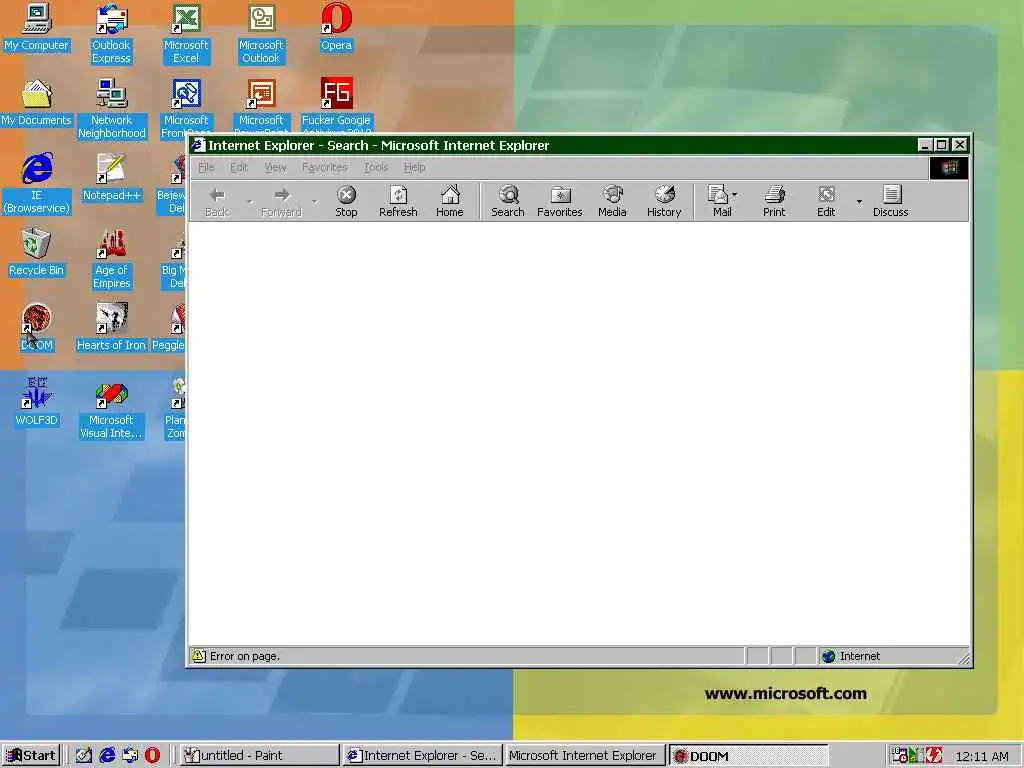The image size is (1024, 768).
Task: Print the current page
Action: tap(774, 201)
